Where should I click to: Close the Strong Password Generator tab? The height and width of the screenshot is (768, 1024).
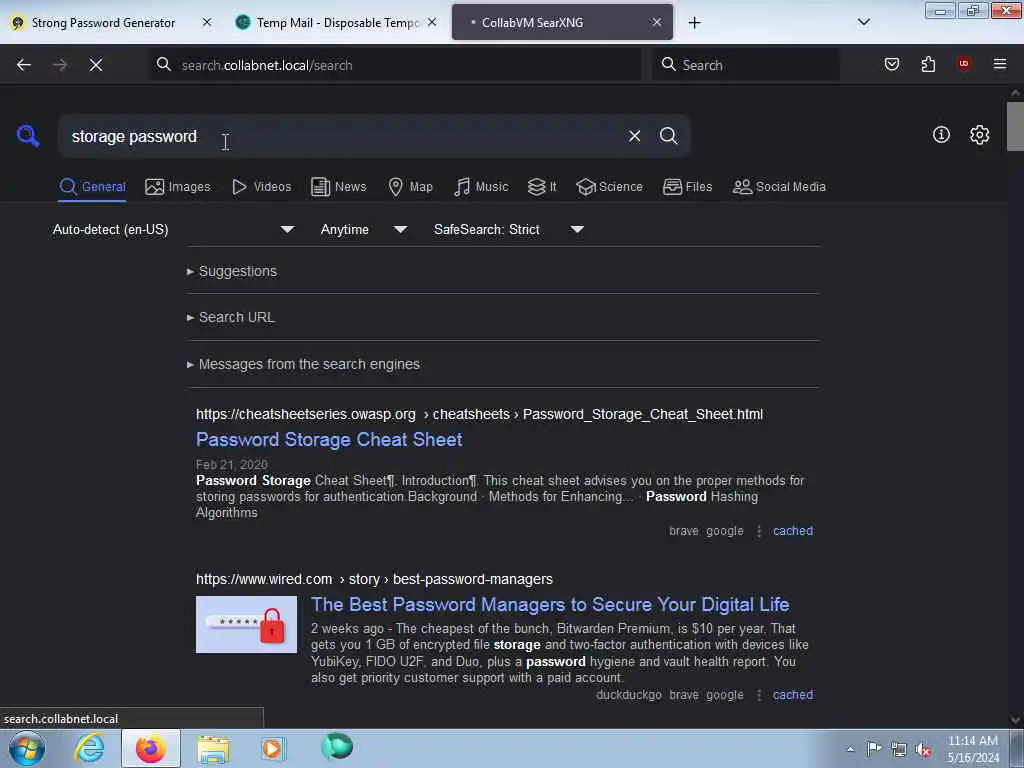tap(207, 22)
